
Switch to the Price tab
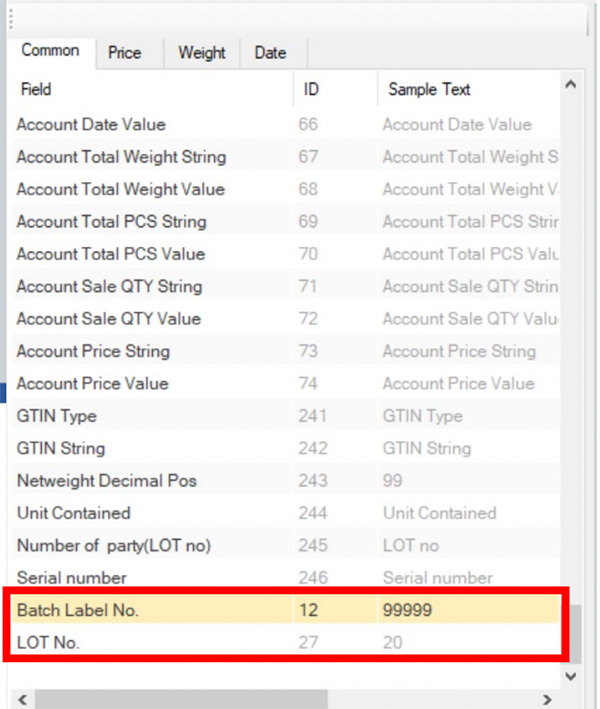124,53
